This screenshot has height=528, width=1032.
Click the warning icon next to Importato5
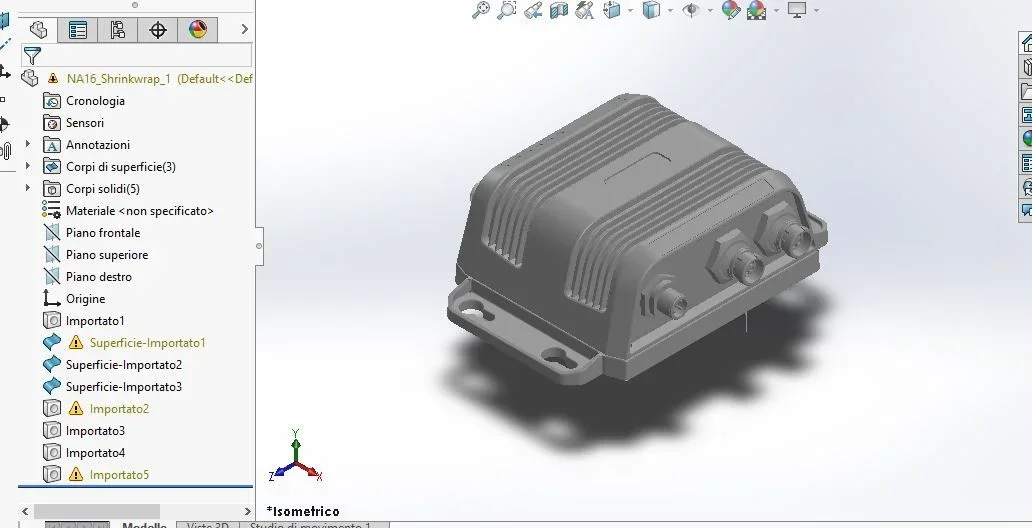point(76,474)
